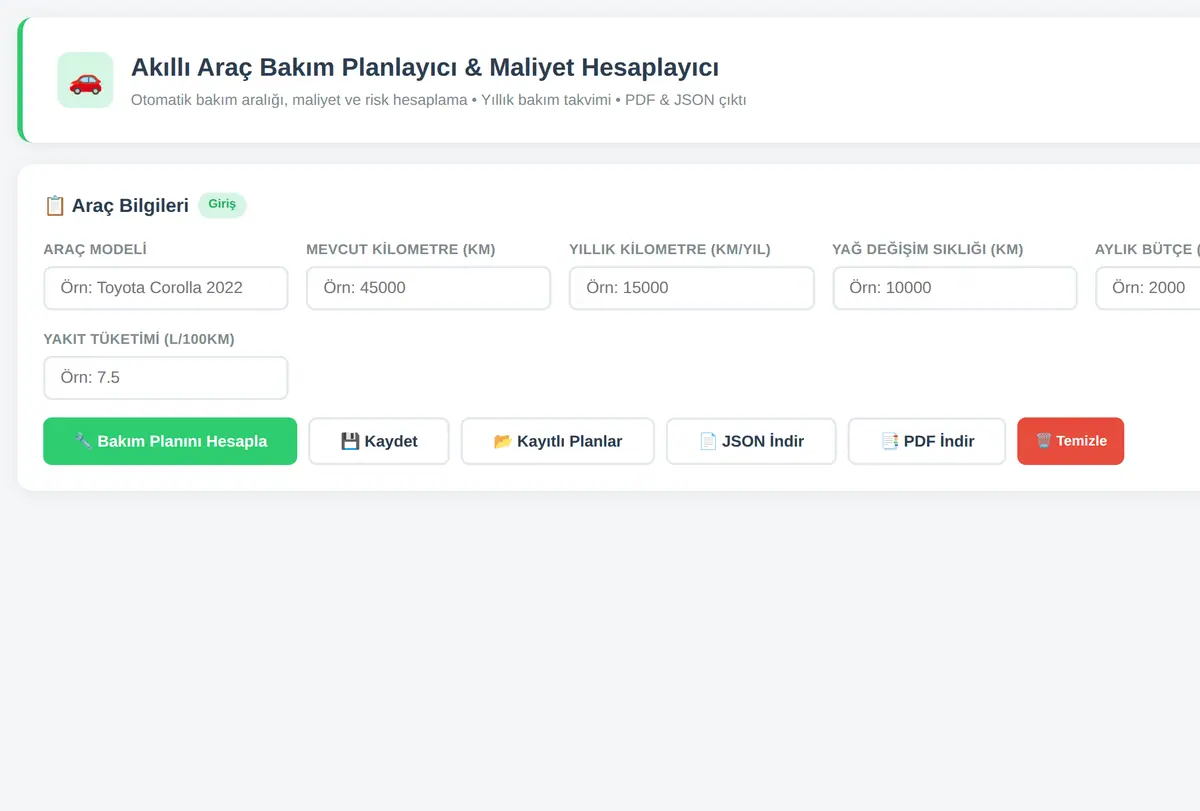Click the Bakım Planını Hesapla button
The image size is (1200, 811).
[x=170, y=441]
